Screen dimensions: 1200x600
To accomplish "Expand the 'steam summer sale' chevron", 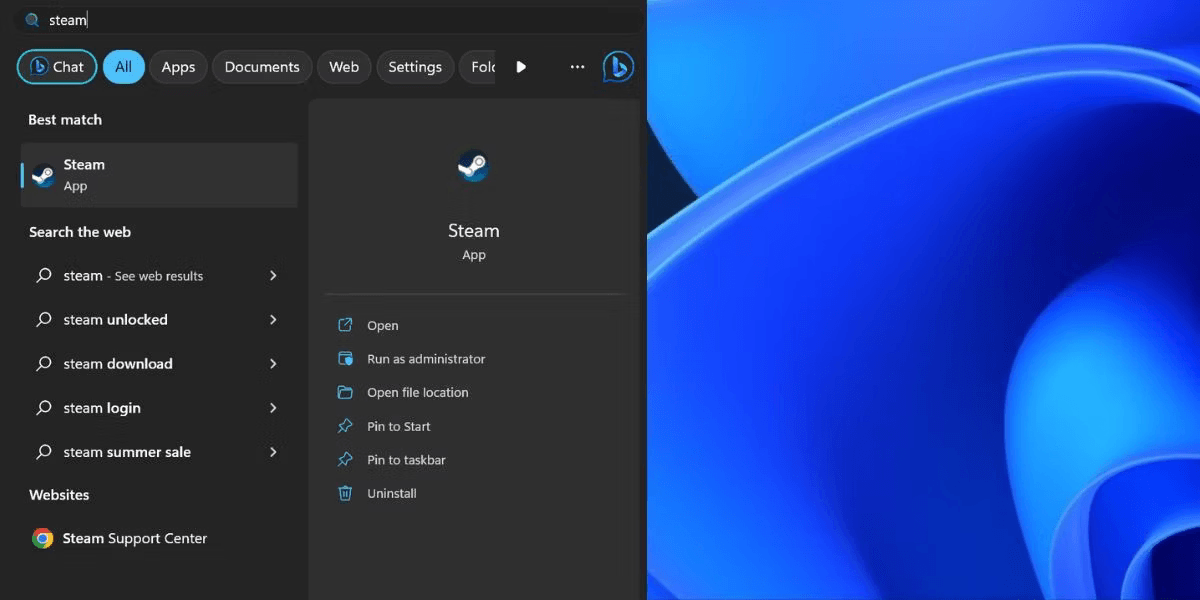I will (x=273, y=452).
